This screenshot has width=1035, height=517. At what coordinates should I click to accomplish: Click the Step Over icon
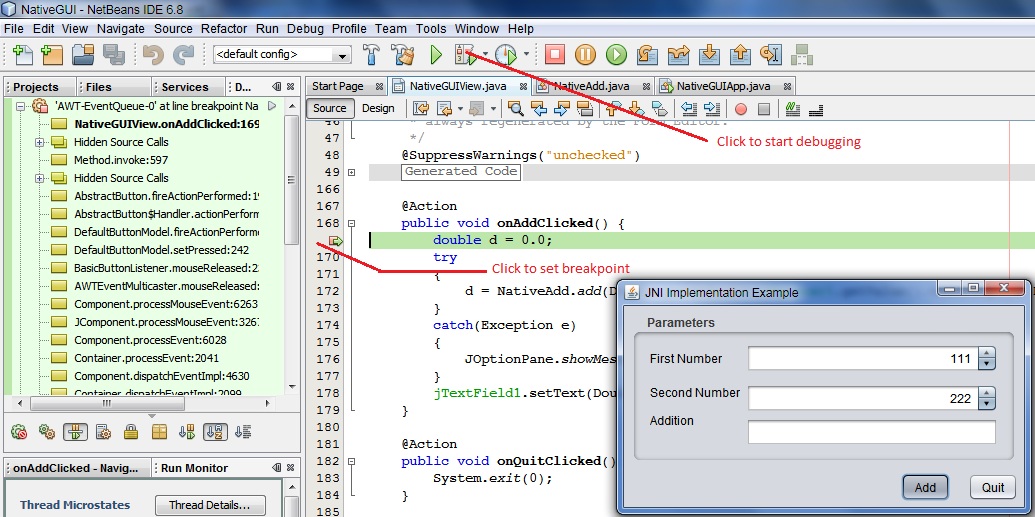pos(647,55)
